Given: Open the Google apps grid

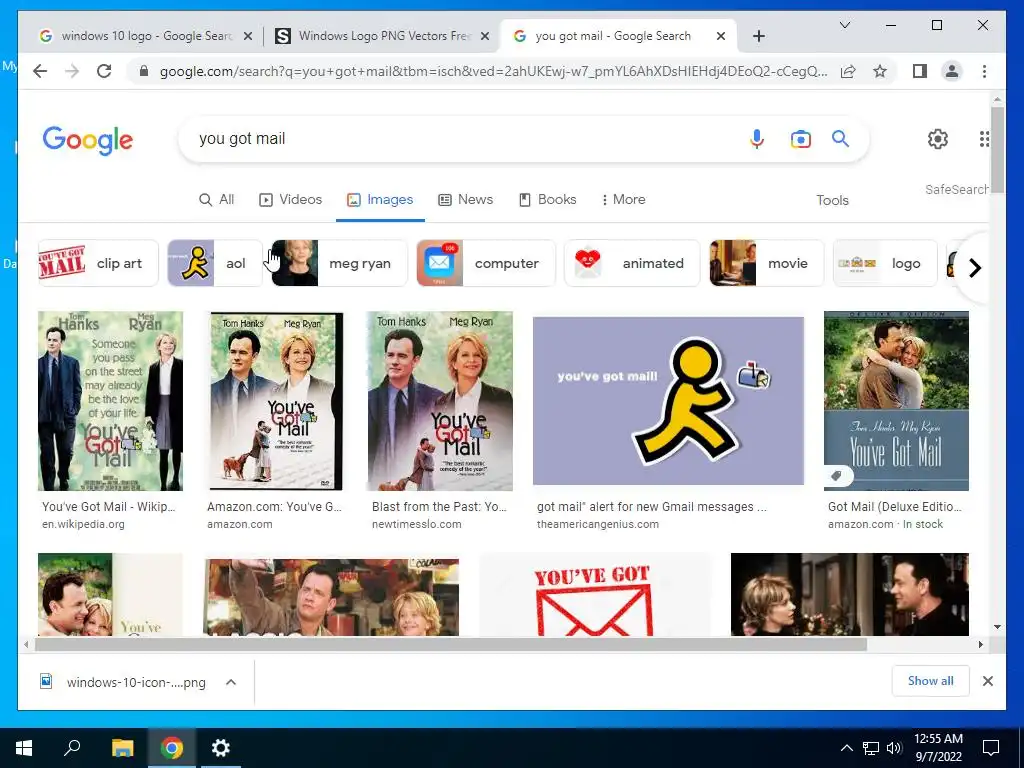Looking at the screenshot, I should [x=984, y=138].
